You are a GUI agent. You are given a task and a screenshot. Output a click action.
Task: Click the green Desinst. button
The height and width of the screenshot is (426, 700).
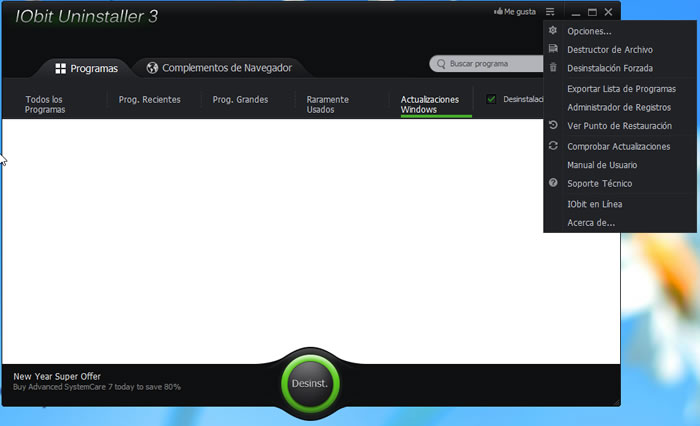(x=310, y=384)
